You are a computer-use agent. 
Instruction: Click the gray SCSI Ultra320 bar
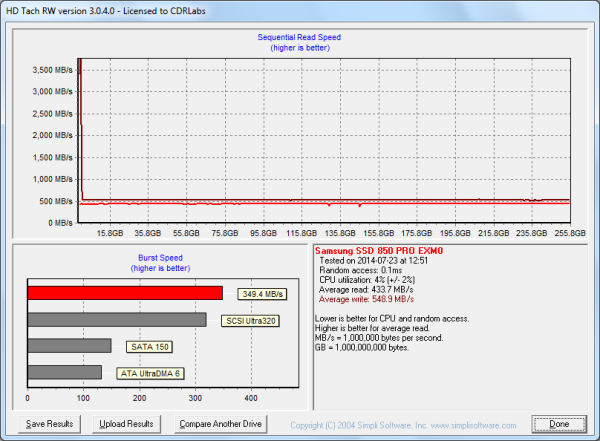point(117,320)
